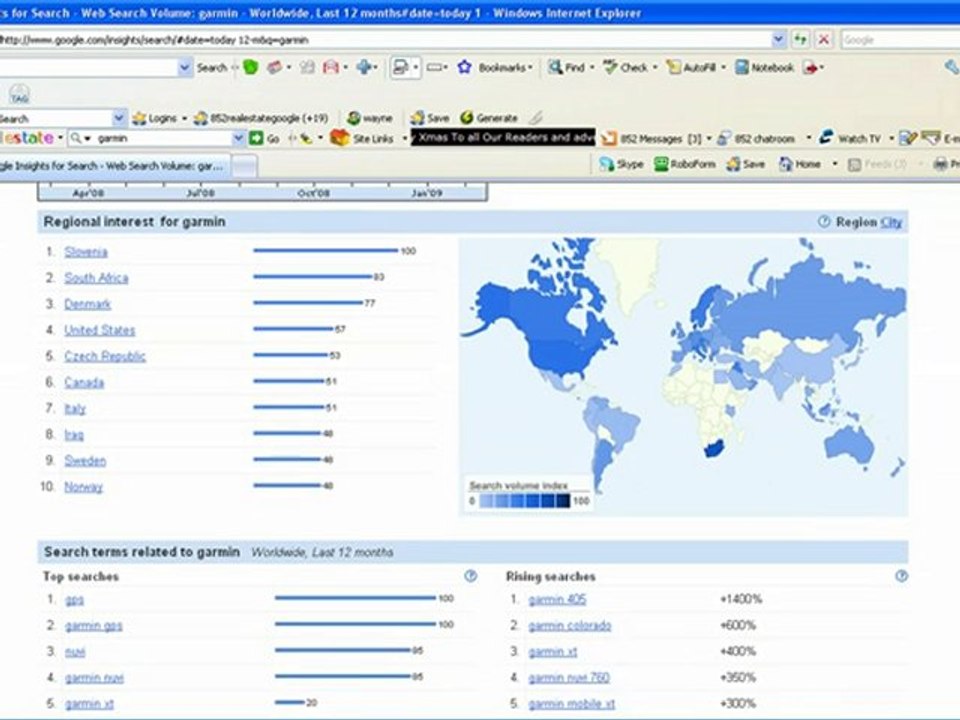Click the search volume index legend
The image size is (960, 720).
coord(528,494)
